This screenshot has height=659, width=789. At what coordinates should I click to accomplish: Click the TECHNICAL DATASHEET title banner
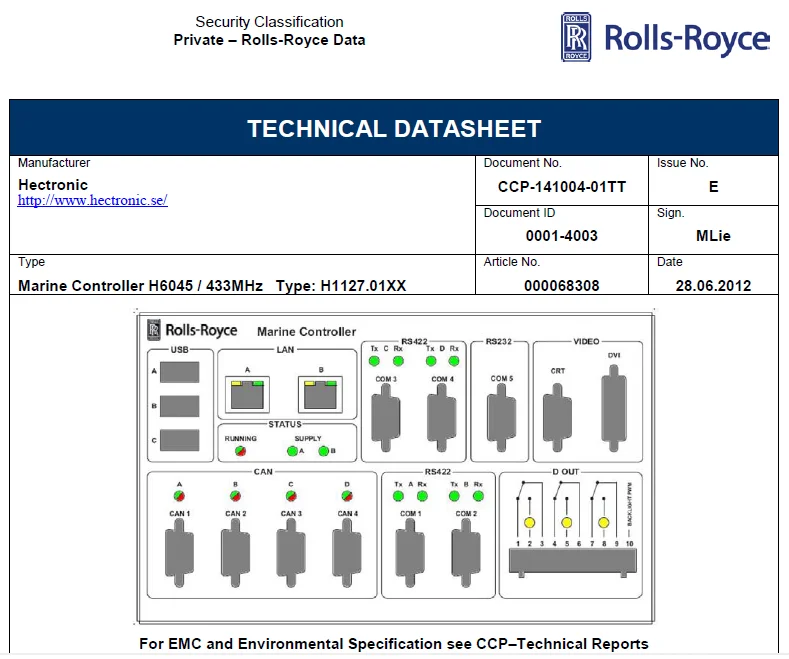tap(394, 128)
